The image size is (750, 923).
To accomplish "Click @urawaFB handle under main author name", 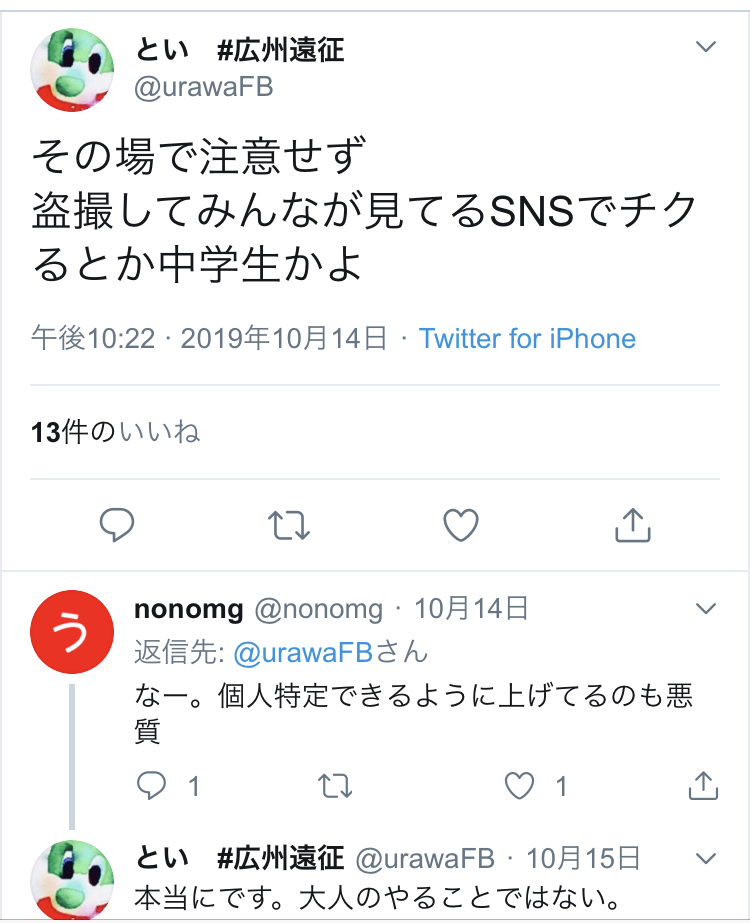I will (x=204, y=86).
